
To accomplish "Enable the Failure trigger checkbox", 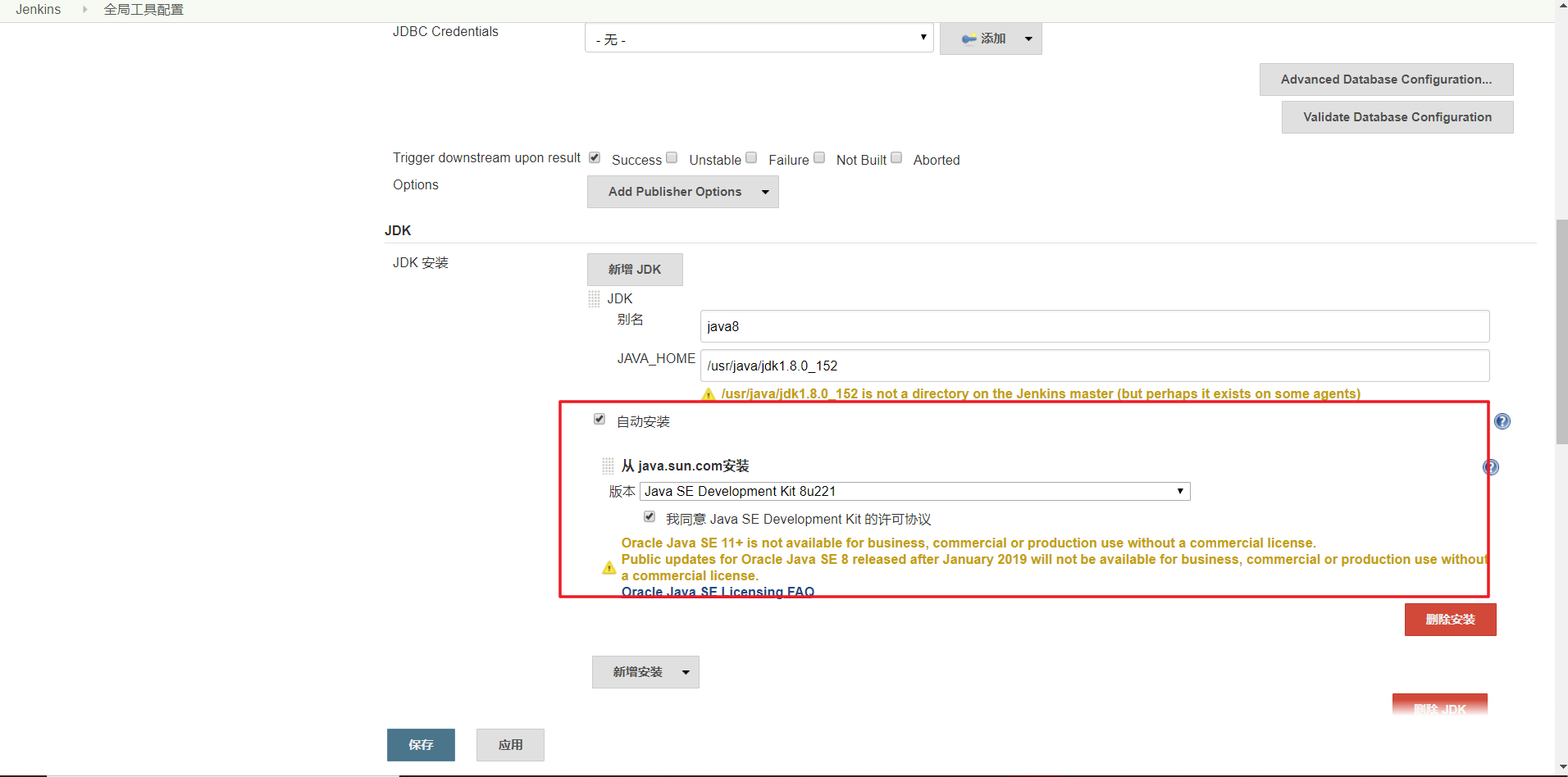I will [x=751, y=157].
